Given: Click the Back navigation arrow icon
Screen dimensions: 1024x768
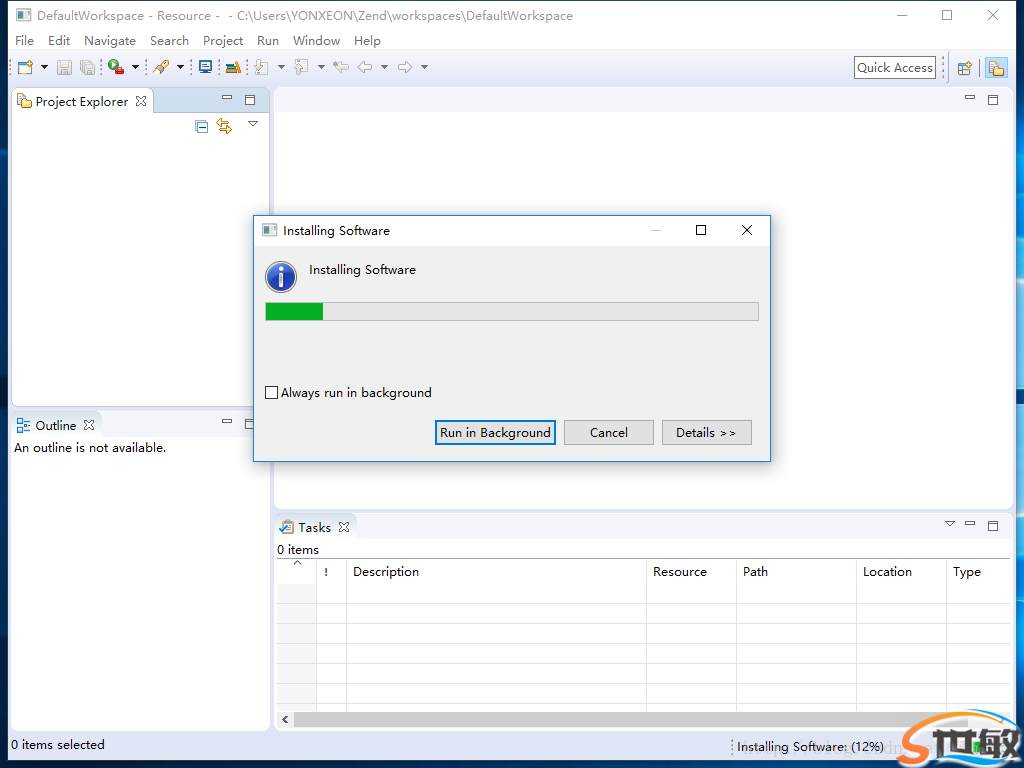Looking at the screenshot, I should 365,67.
